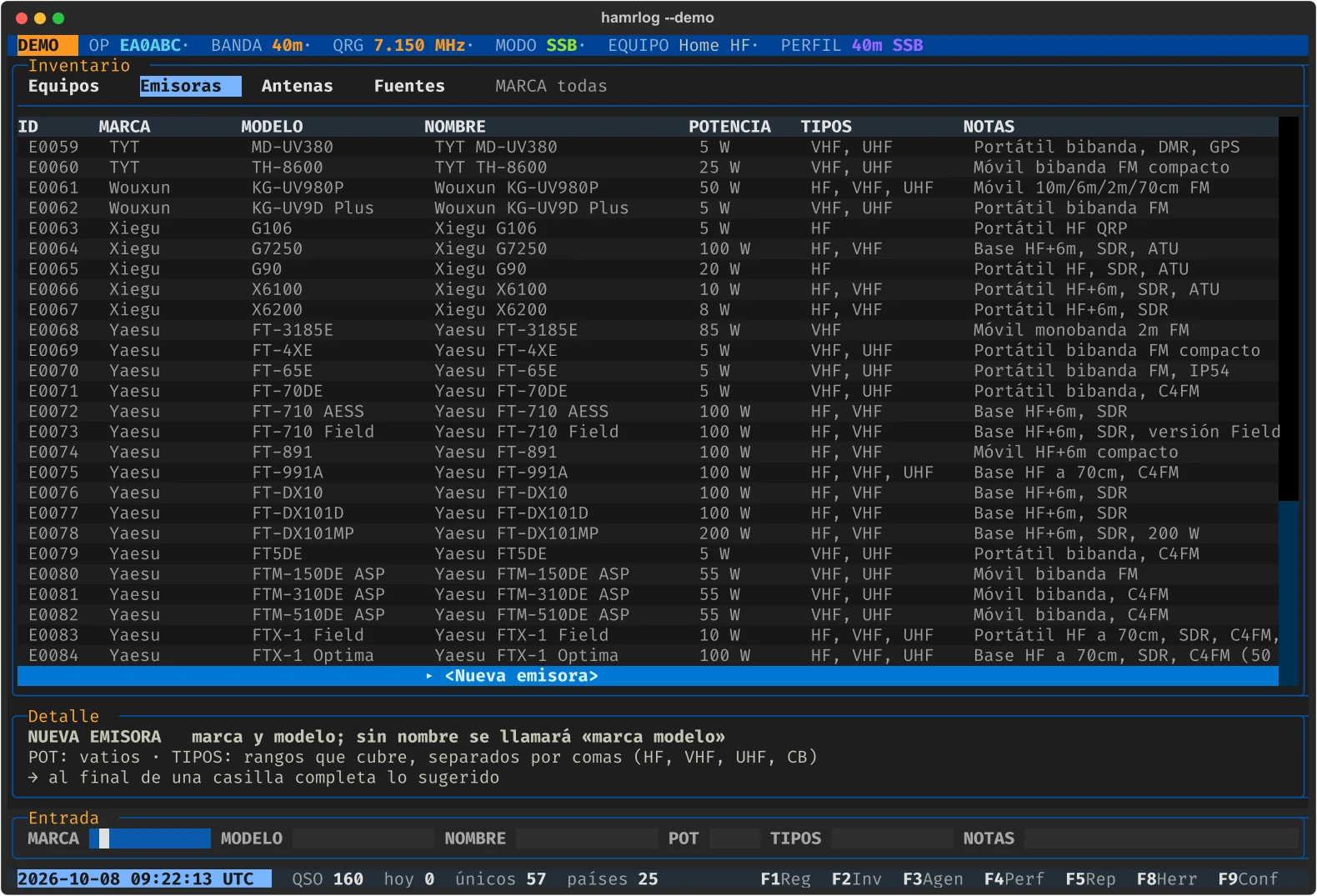Open F8 Herr in footer
The width and height of the screenshot is (1317, 896).
click(1166, 879)
